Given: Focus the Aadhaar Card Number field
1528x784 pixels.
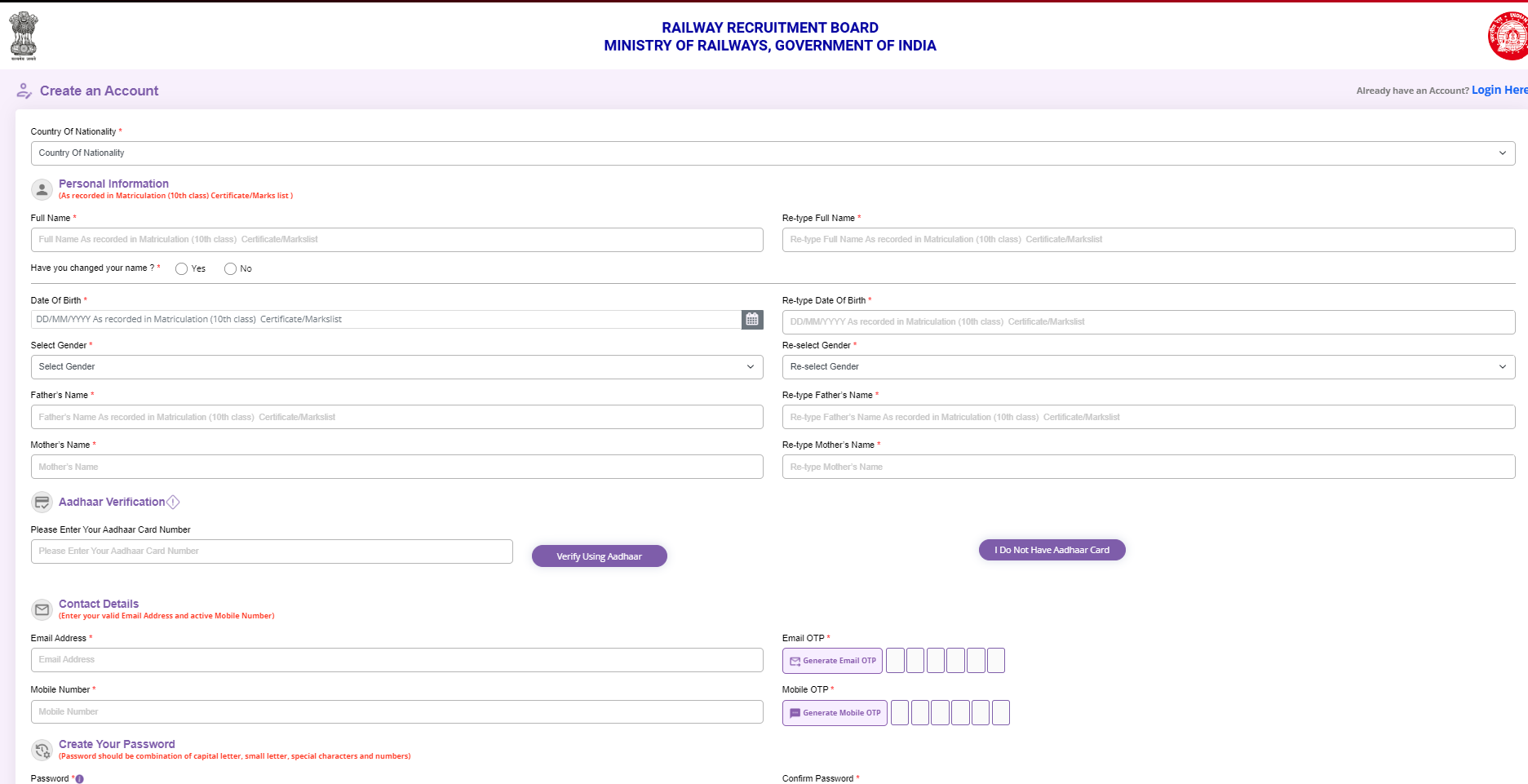Looking at the screenshot, I should [x=272, y=551].
